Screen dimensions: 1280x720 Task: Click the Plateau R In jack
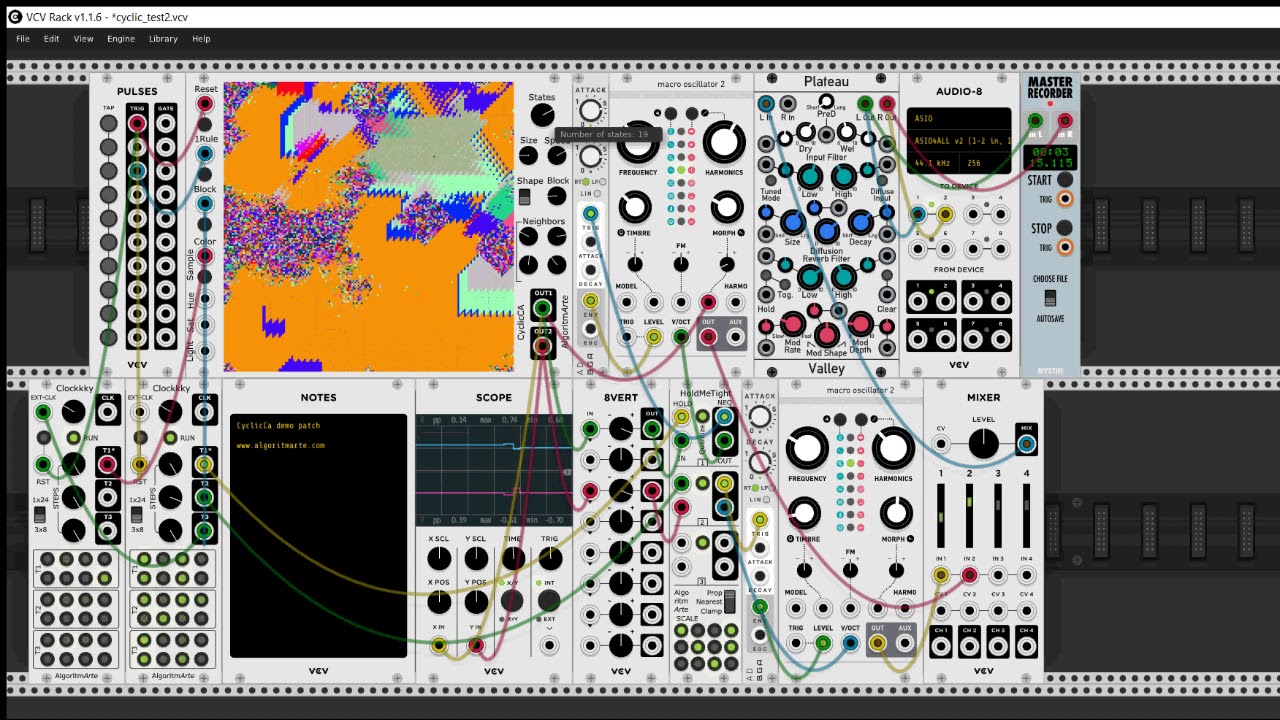coord(787,104)
